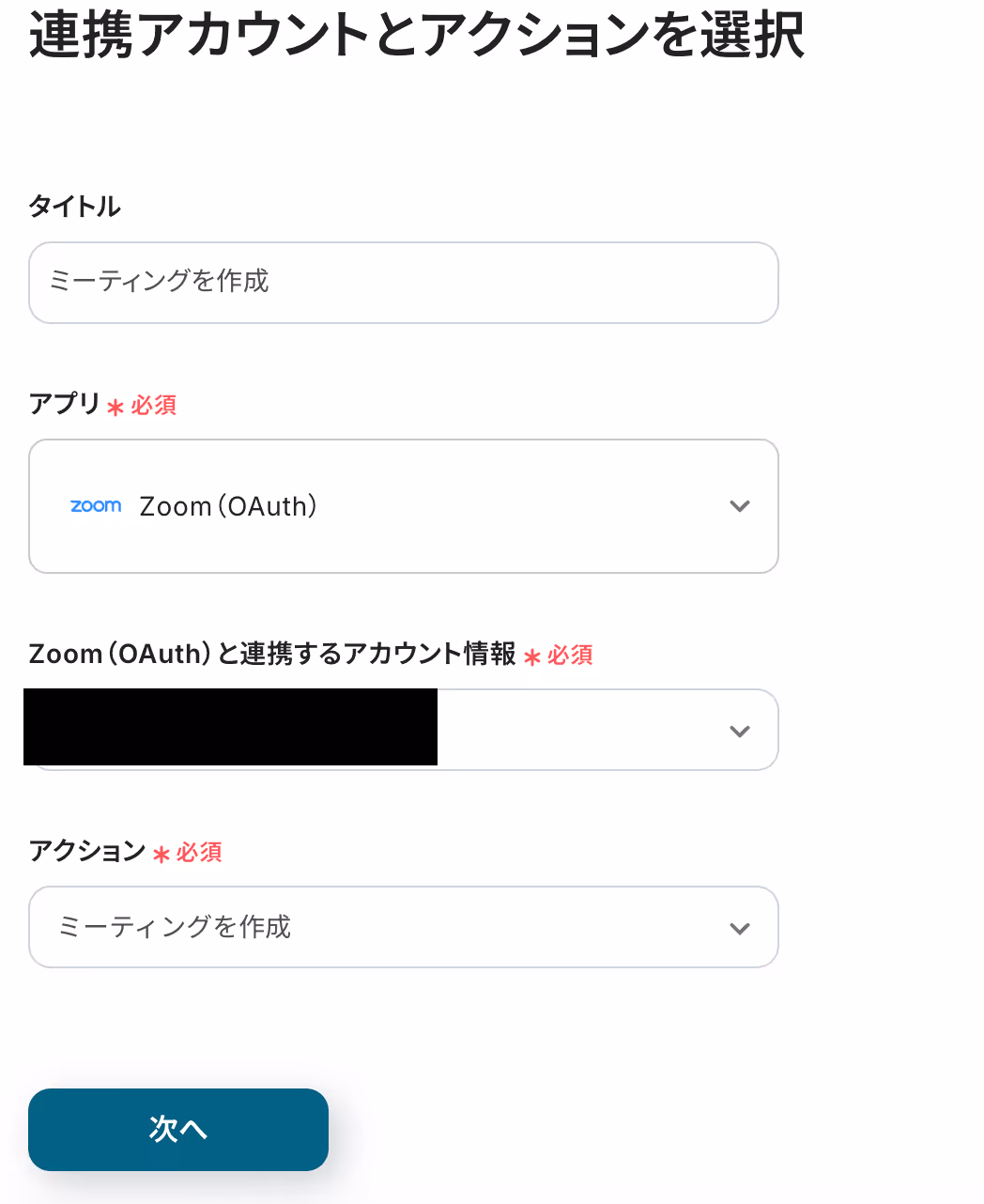
Task: Click the Zoom logo icon in app selector
Action: pos(96,506)
